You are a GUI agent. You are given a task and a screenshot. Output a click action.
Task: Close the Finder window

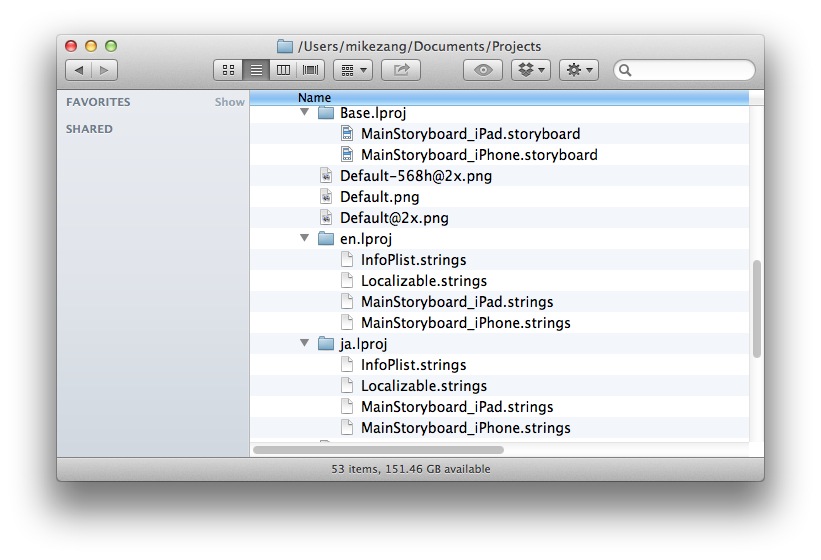pos(71,46)
